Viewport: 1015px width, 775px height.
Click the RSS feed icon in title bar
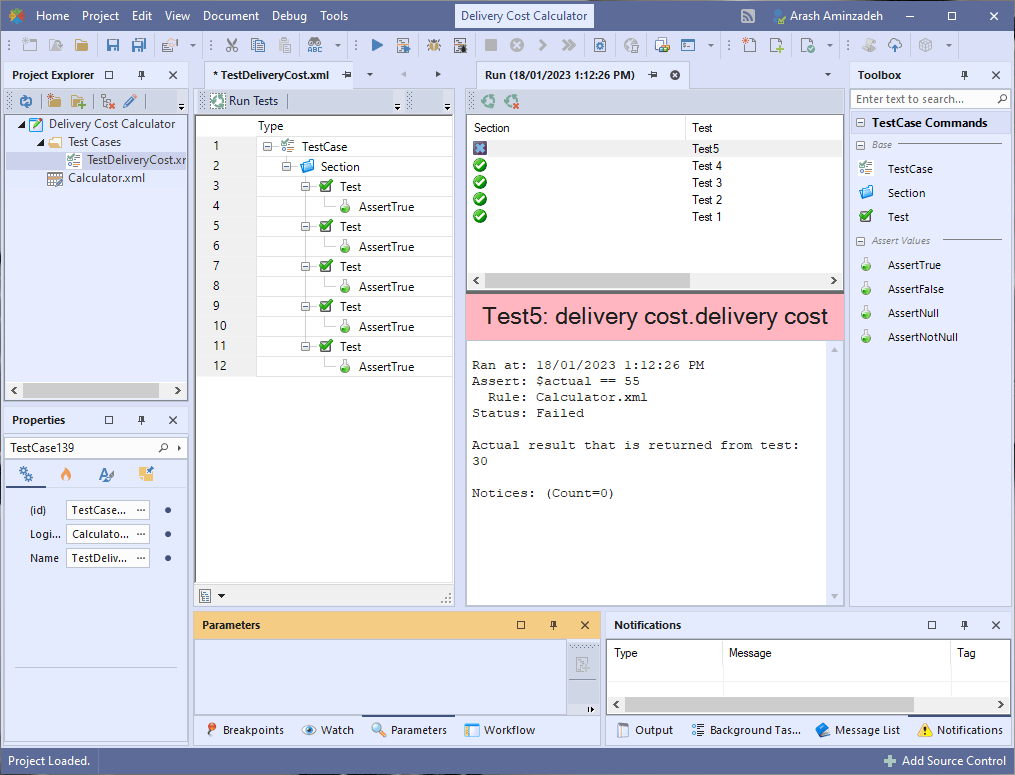(748, 16)
